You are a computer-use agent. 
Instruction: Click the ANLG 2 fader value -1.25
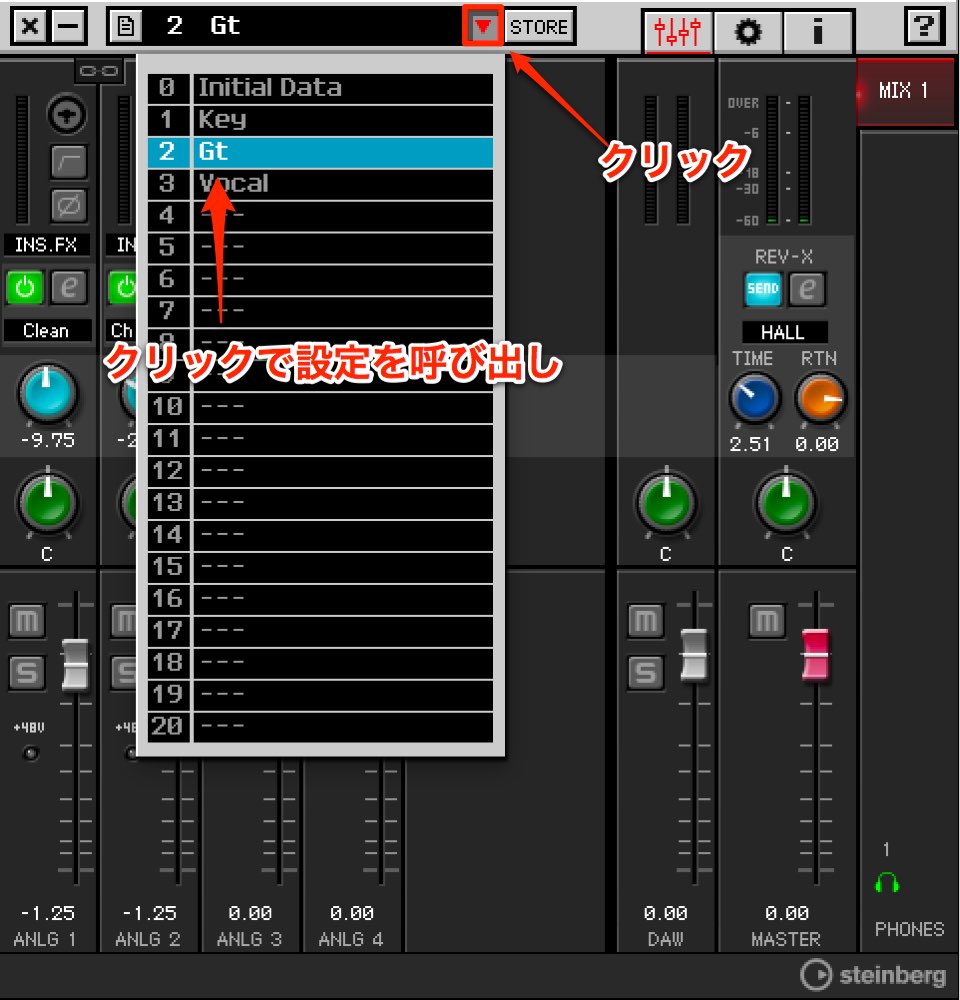(149, 913)
